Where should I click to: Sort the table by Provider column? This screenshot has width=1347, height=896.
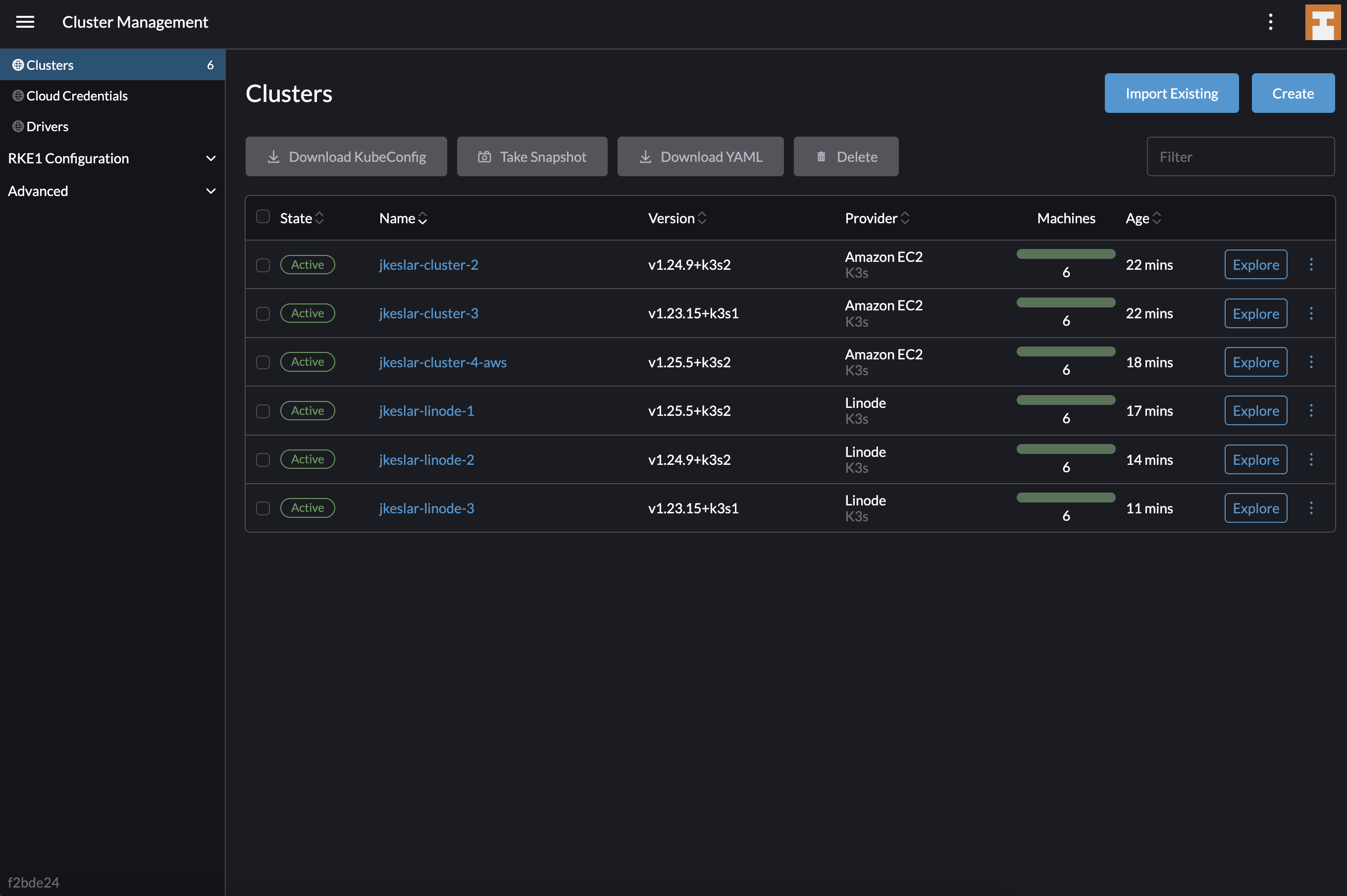(x=877, y=218)
